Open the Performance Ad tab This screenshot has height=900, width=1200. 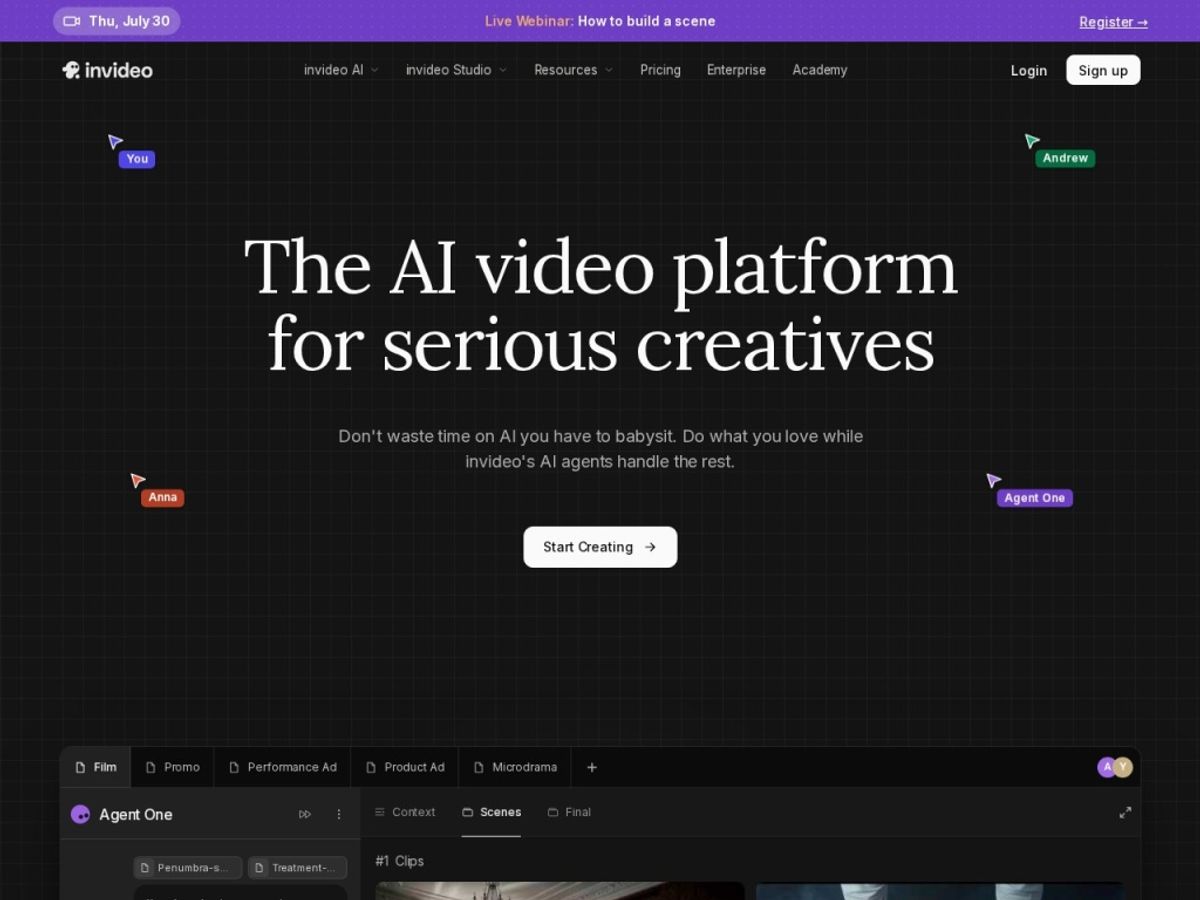pyautogui.click(x=283, y=767)
